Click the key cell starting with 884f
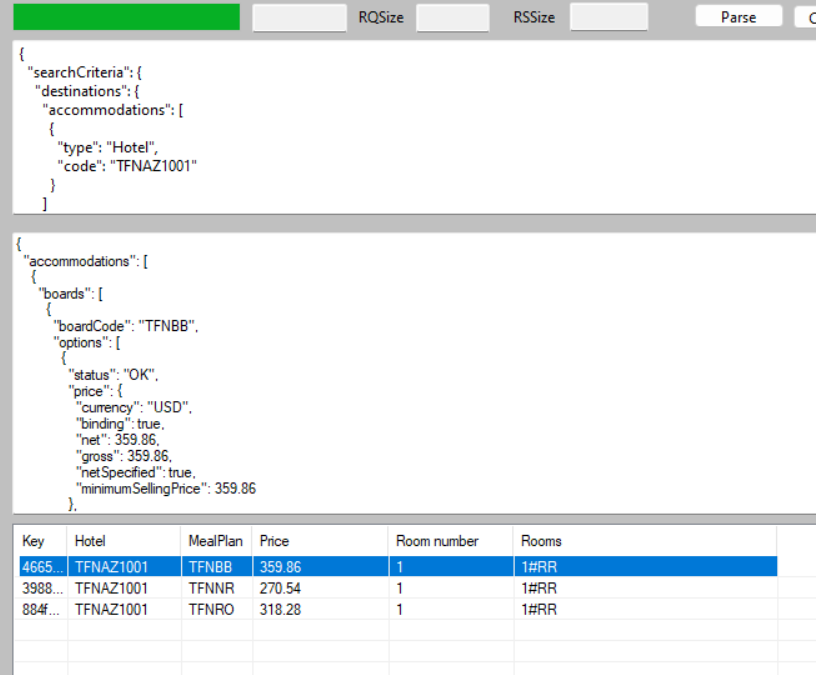Viewport: 816px width, 675px height. (38, 609)
